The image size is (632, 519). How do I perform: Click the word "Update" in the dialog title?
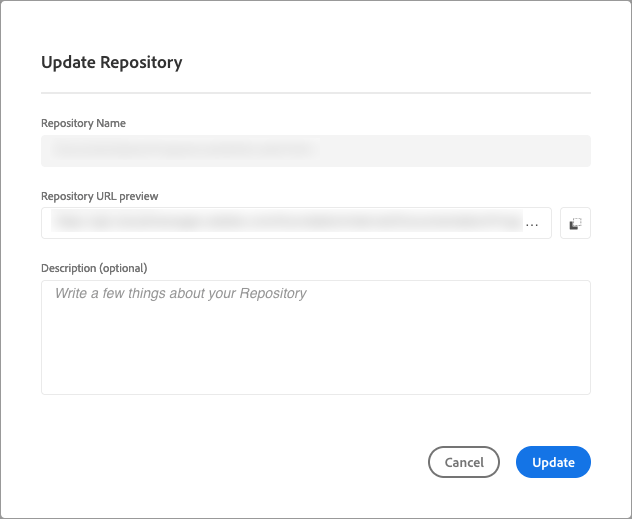pos(68,63)
